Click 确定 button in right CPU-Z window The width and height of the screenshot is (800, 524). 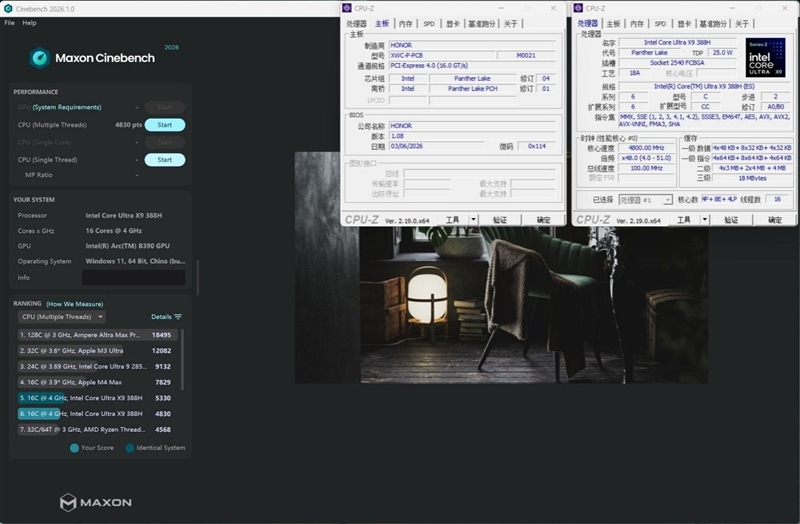(775, 220)
